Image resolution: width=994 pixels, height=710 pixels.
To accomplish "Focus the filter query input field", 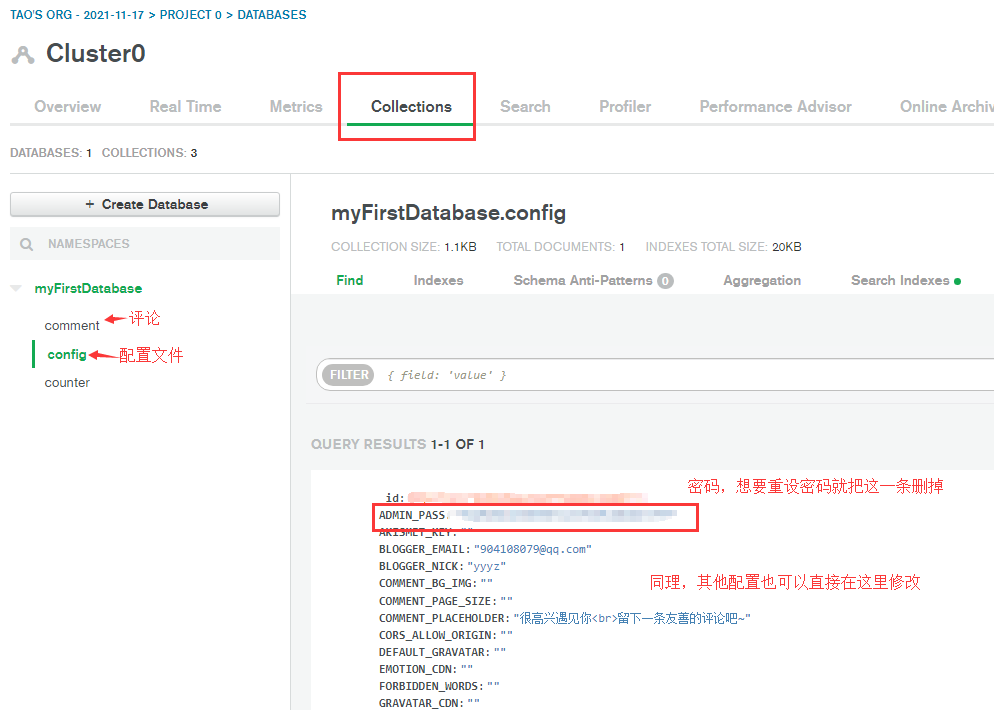I will tap(685, 375).
